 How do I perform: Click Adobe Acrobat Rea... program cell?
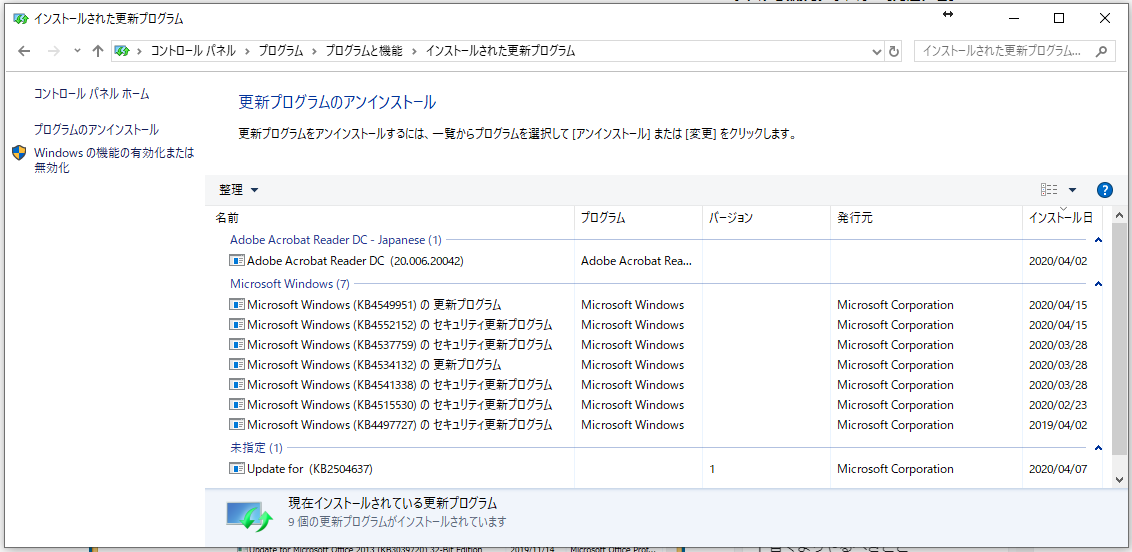[x=636, y=261]
